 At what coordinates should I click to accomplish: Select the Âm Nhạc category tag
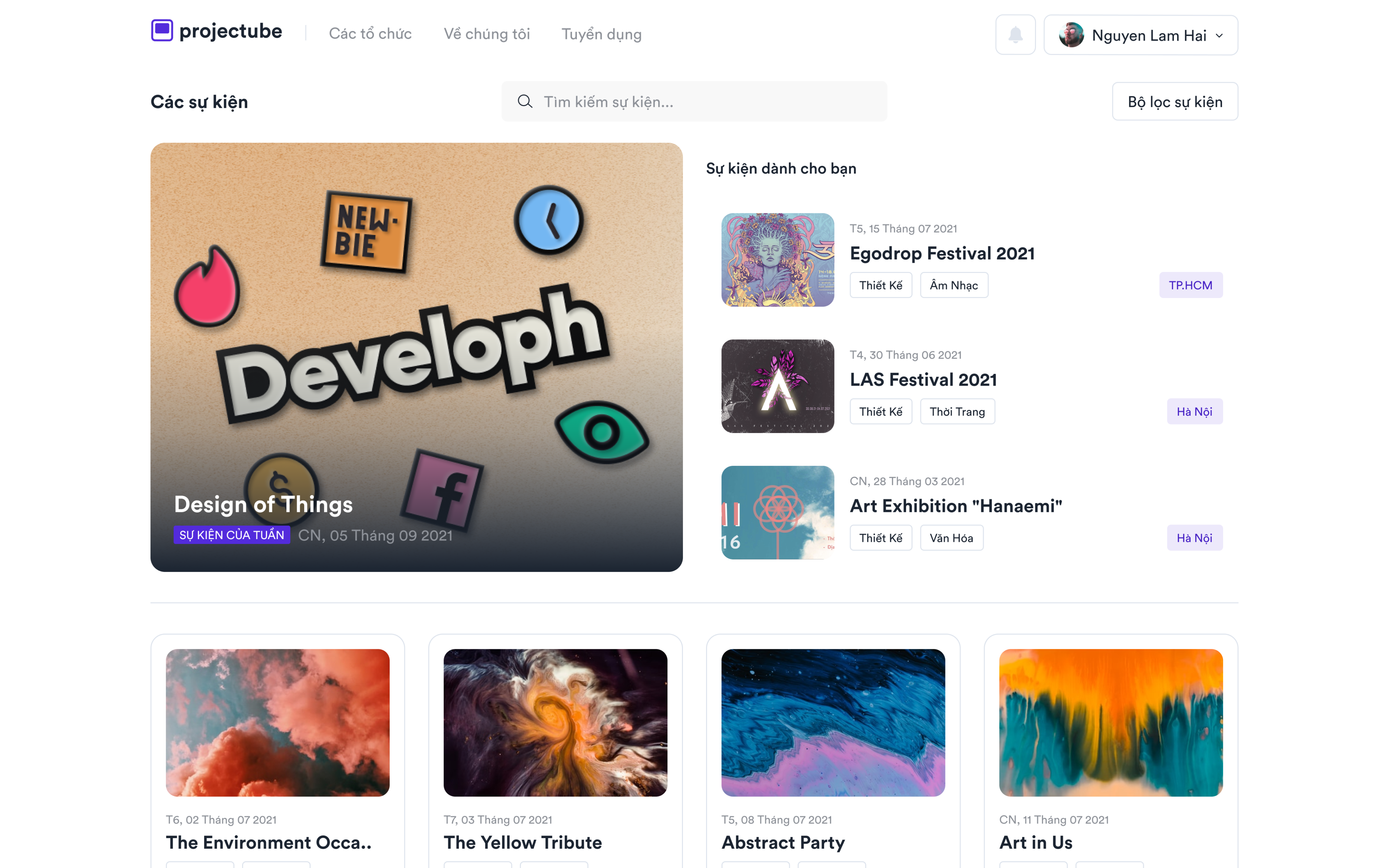[953, 285]
